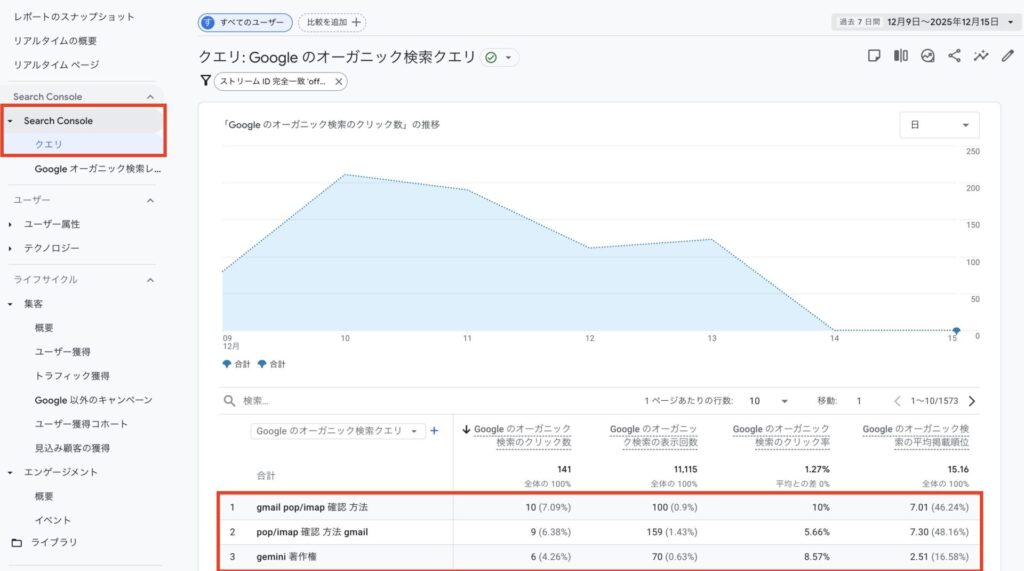Expand the ユーザー属性 tree item
The height and width of the screenshot is (571, 1024).
pyautogui.click(x=10, y=224)
